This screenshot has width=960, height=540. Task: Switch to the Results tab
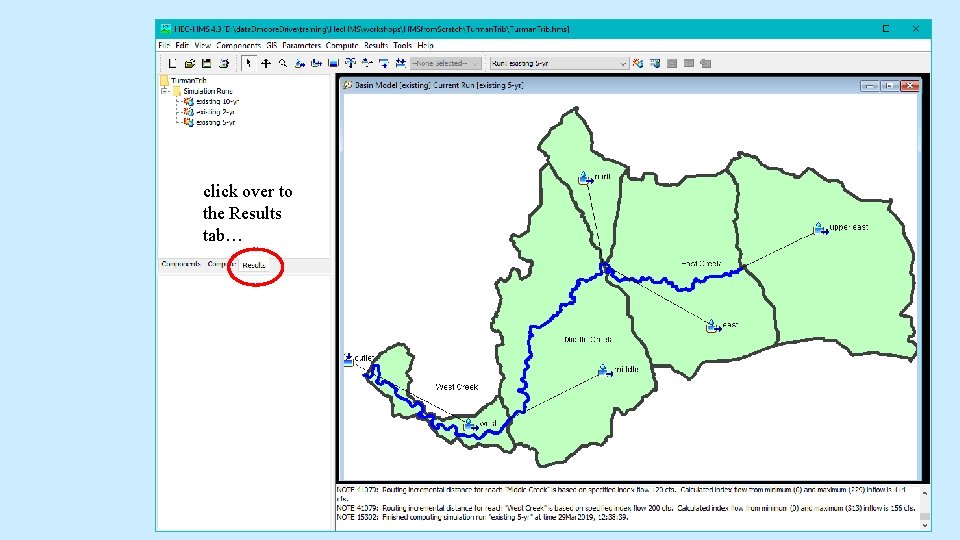coord(253,265)
